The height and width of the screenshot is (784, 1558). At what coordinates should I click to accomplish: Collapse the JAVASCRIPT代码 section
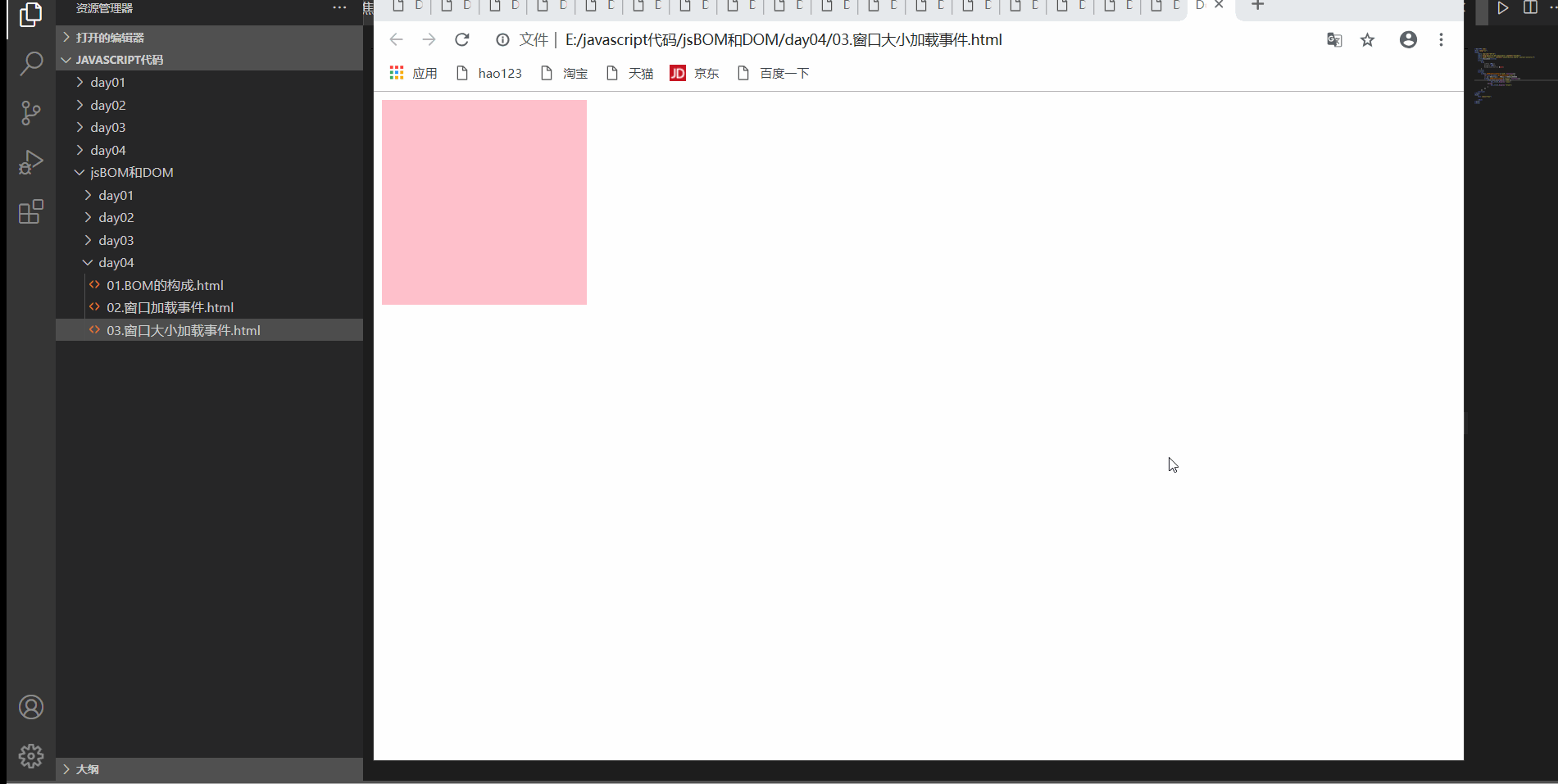click(x=209, y=60)
